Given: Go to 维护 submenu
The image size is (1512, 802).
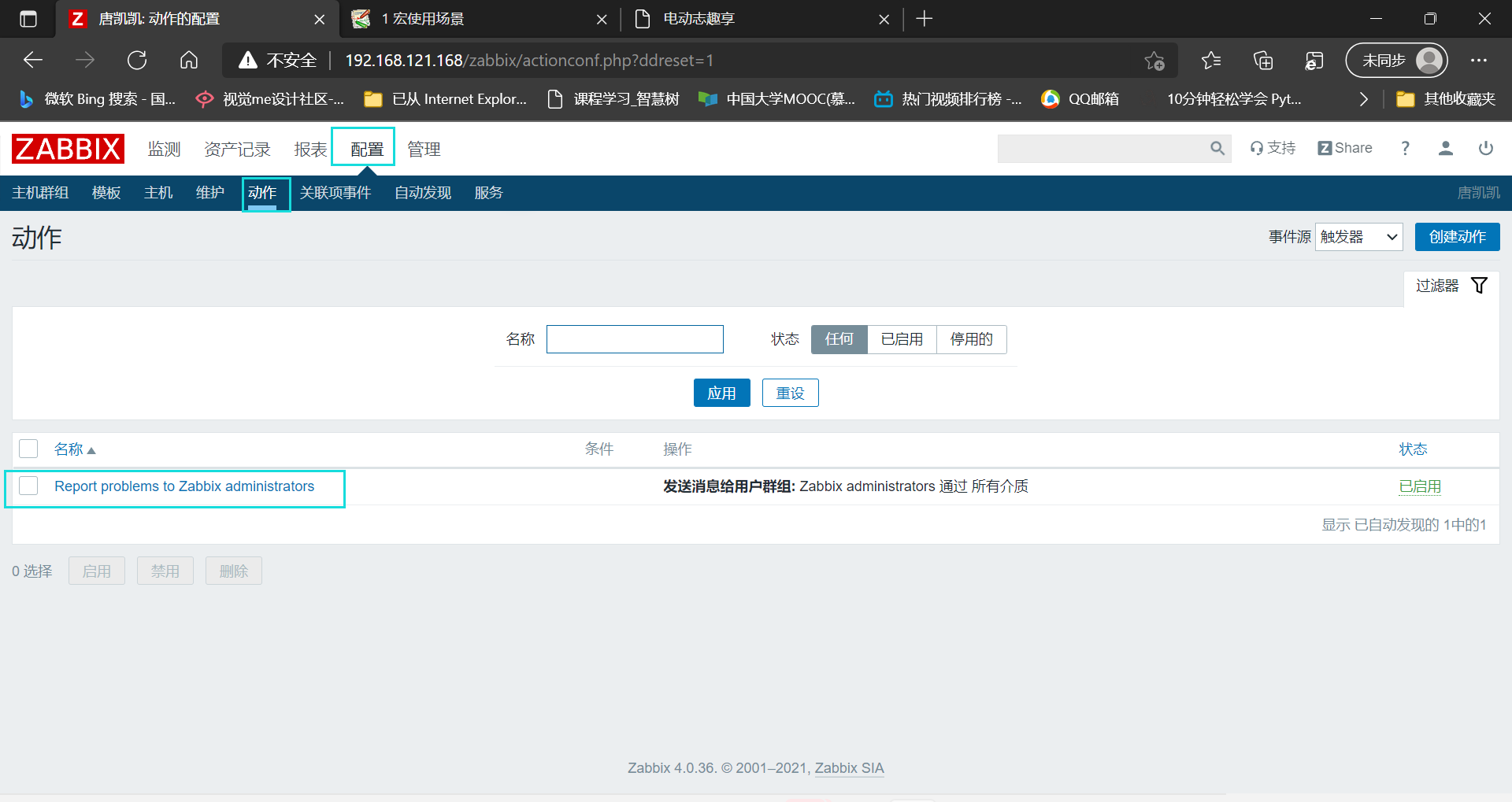Looking at the screenshot, I should pos(210,193).
